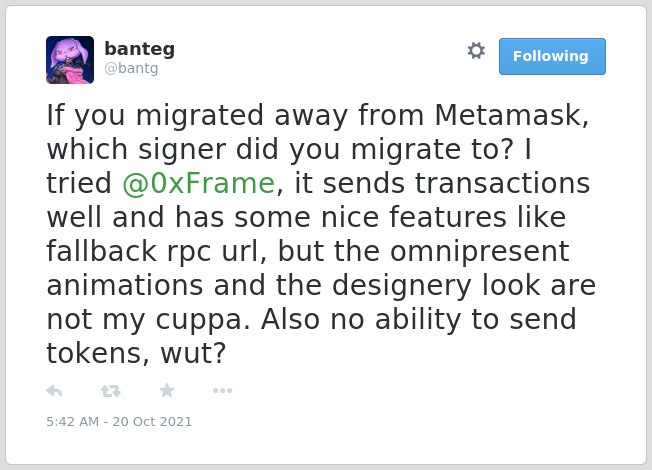This screenshot has height=470, width=652.
Task: Open the gear settings icon beside Following
Action: click(476, 51)
